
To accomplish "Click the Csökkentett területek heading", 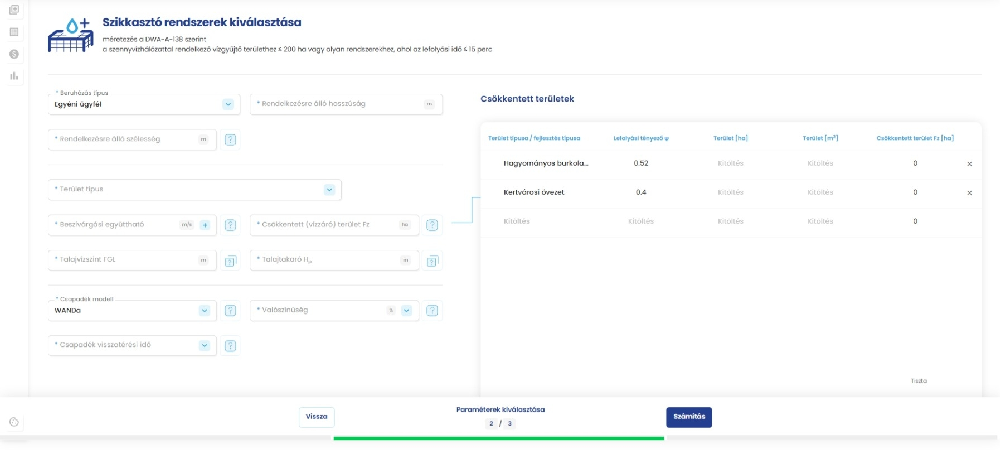I will pos(527,99).
